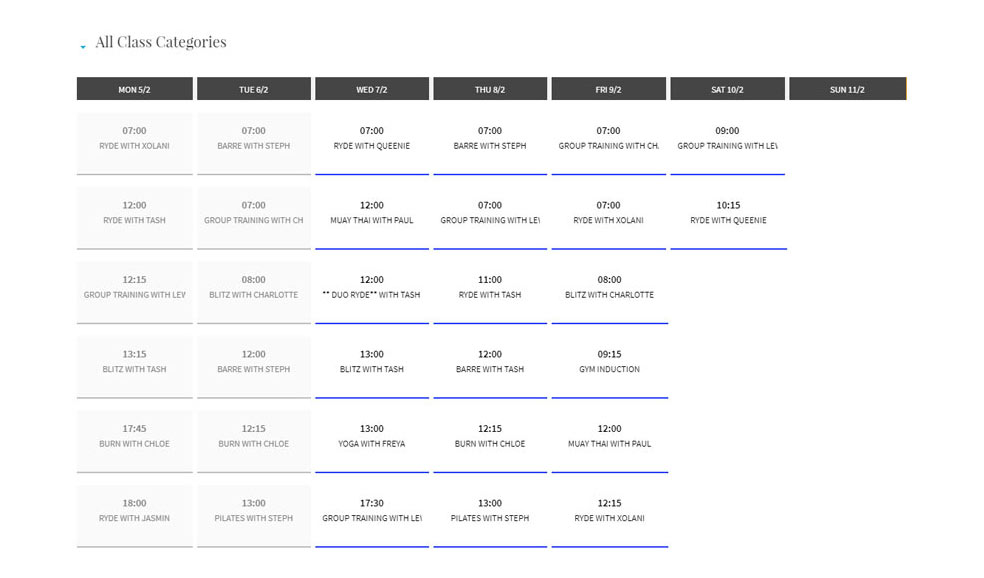
Task: Select the THU 8/2 day tab
Action: tap(490, 89)
